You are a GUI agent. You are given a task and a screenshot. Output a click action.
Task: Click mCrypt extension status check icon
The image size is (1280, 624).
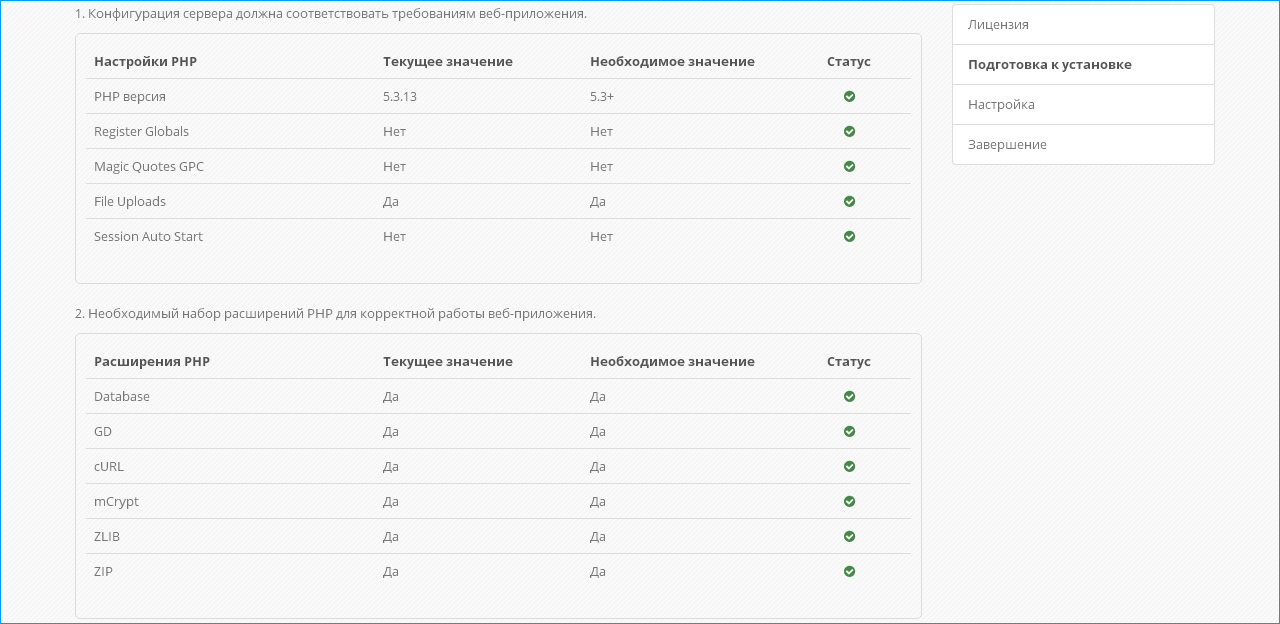(x=849, y=502)
